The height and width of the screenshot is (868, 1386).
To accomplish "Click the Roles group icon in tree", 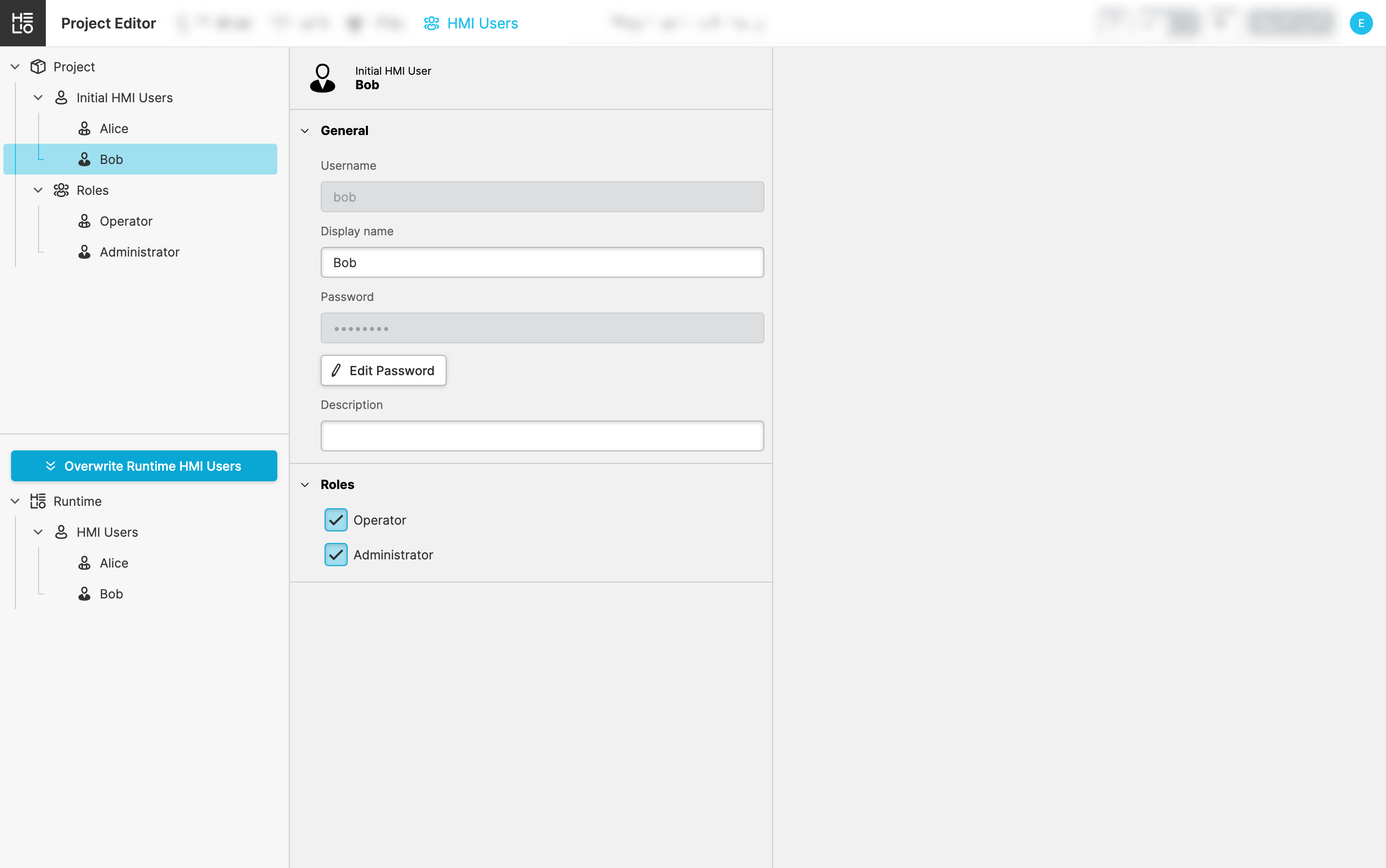I will click(61, 190).
